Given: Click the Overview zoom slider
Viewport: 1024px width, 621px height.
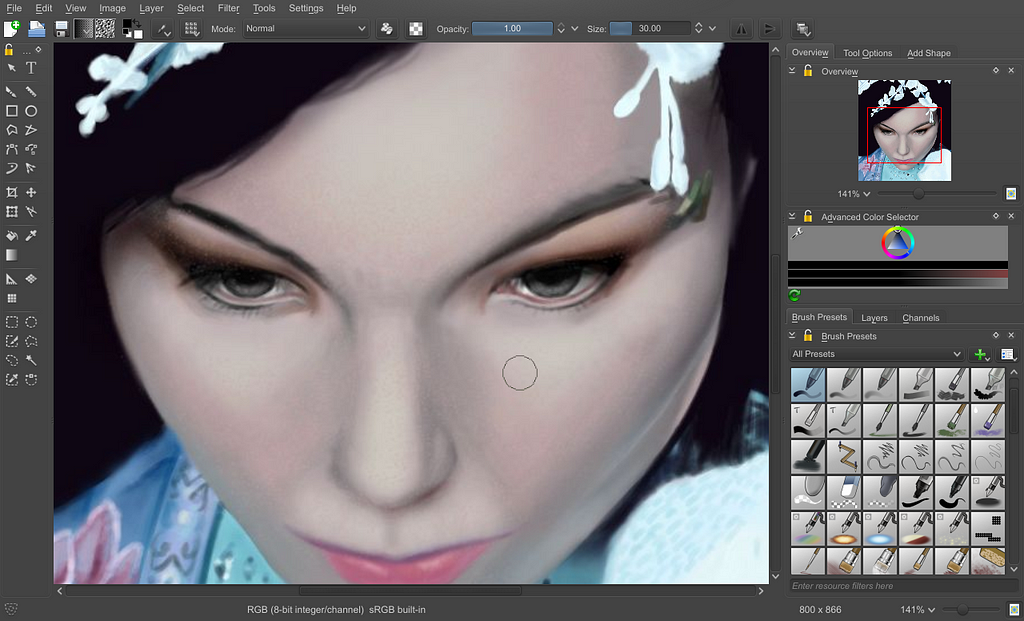Looking at the screenshot, I should (x=937, y=194).
